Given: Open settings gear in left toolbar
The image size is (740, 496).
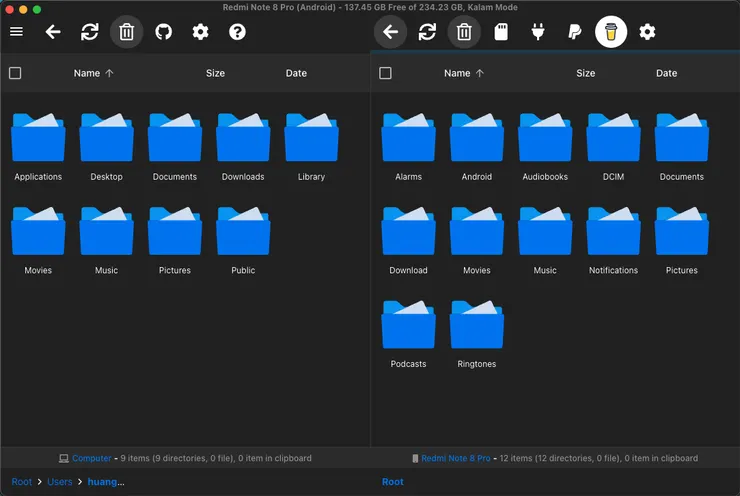Looking at the screenshot, I should tap(200, 32).
